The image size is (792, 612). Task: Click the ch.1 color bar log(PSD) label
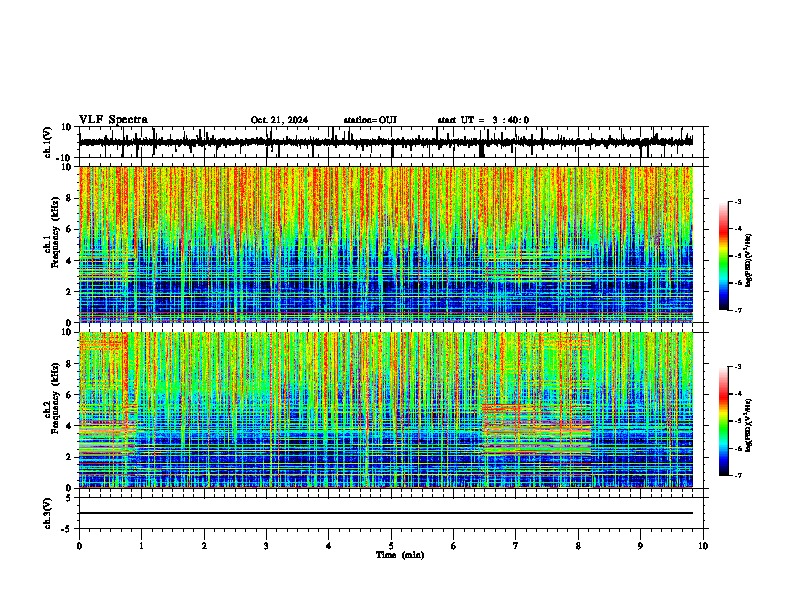coord(748,261)
